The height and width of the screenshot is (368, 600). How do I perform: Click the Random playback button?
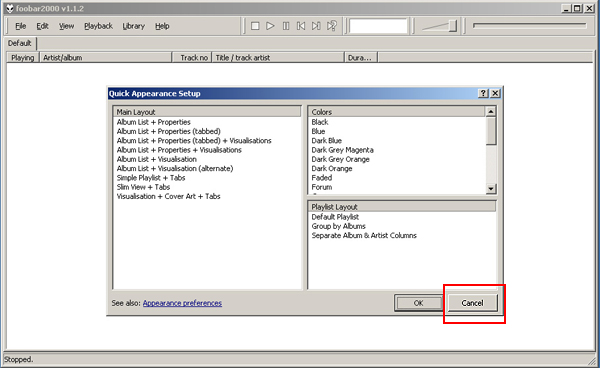pyautogui.click(x=331, y=26)
